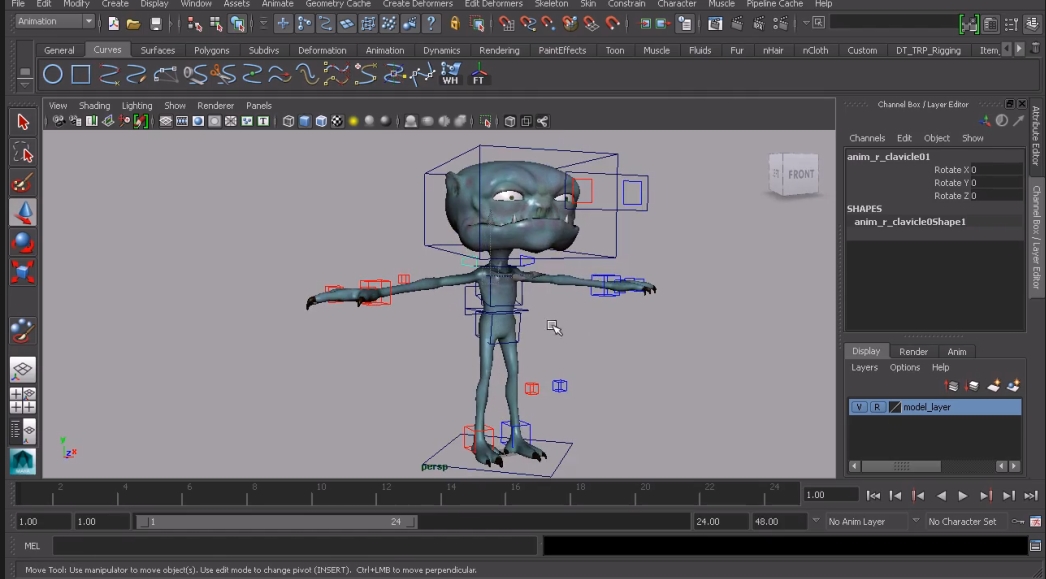Viewport: 1046px width, 579px height.
Task: Activate the Move tool cone icon
Action: 23,213
